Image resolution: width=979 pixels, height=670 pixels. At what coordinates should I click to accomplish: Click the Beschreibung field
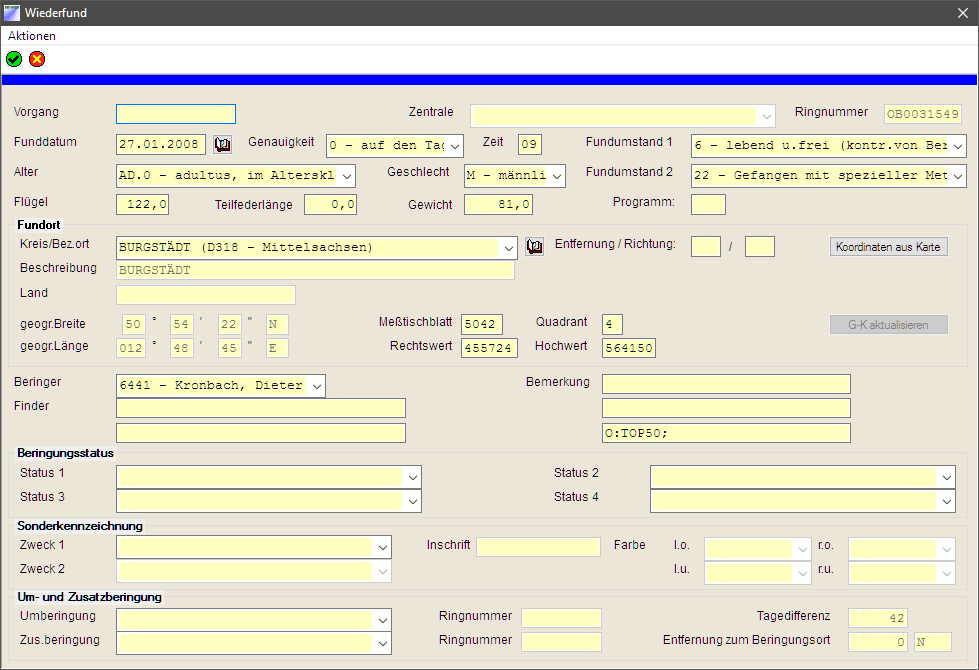(x=315, y=270)
